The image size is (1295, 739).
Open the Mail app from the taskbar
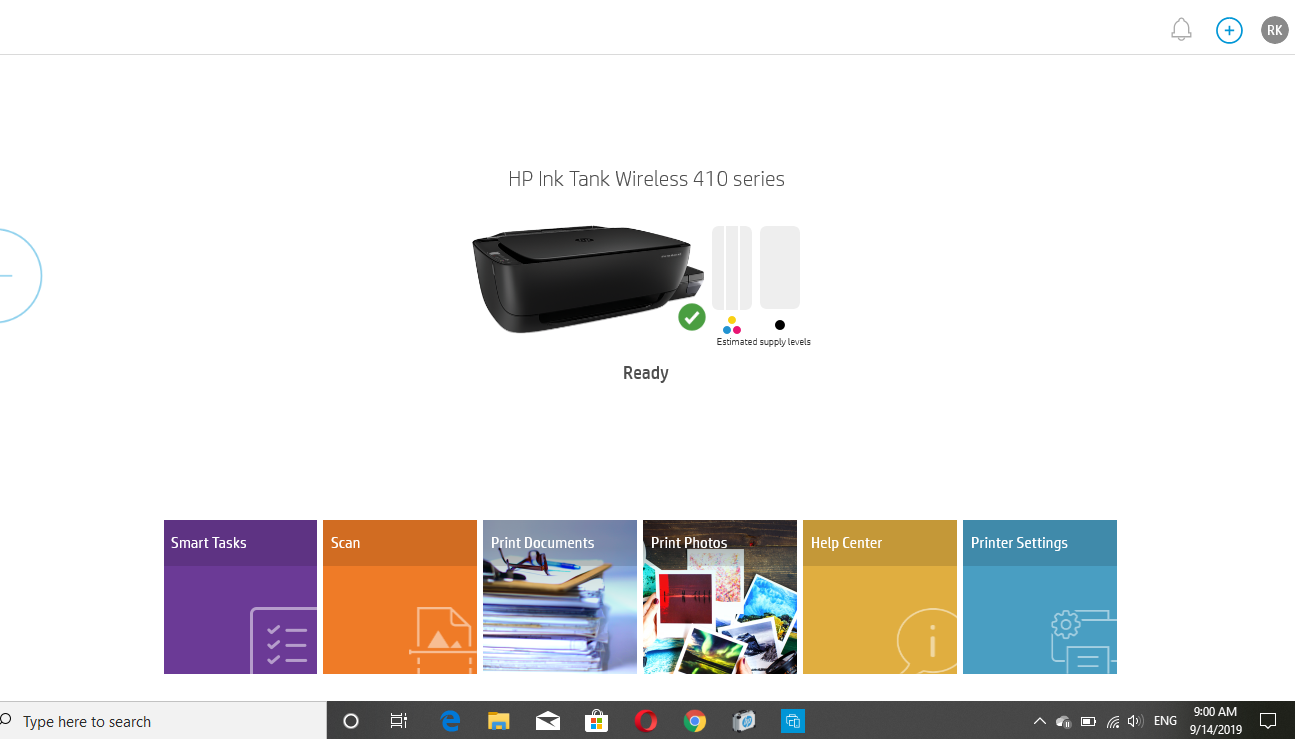point(548,721)
